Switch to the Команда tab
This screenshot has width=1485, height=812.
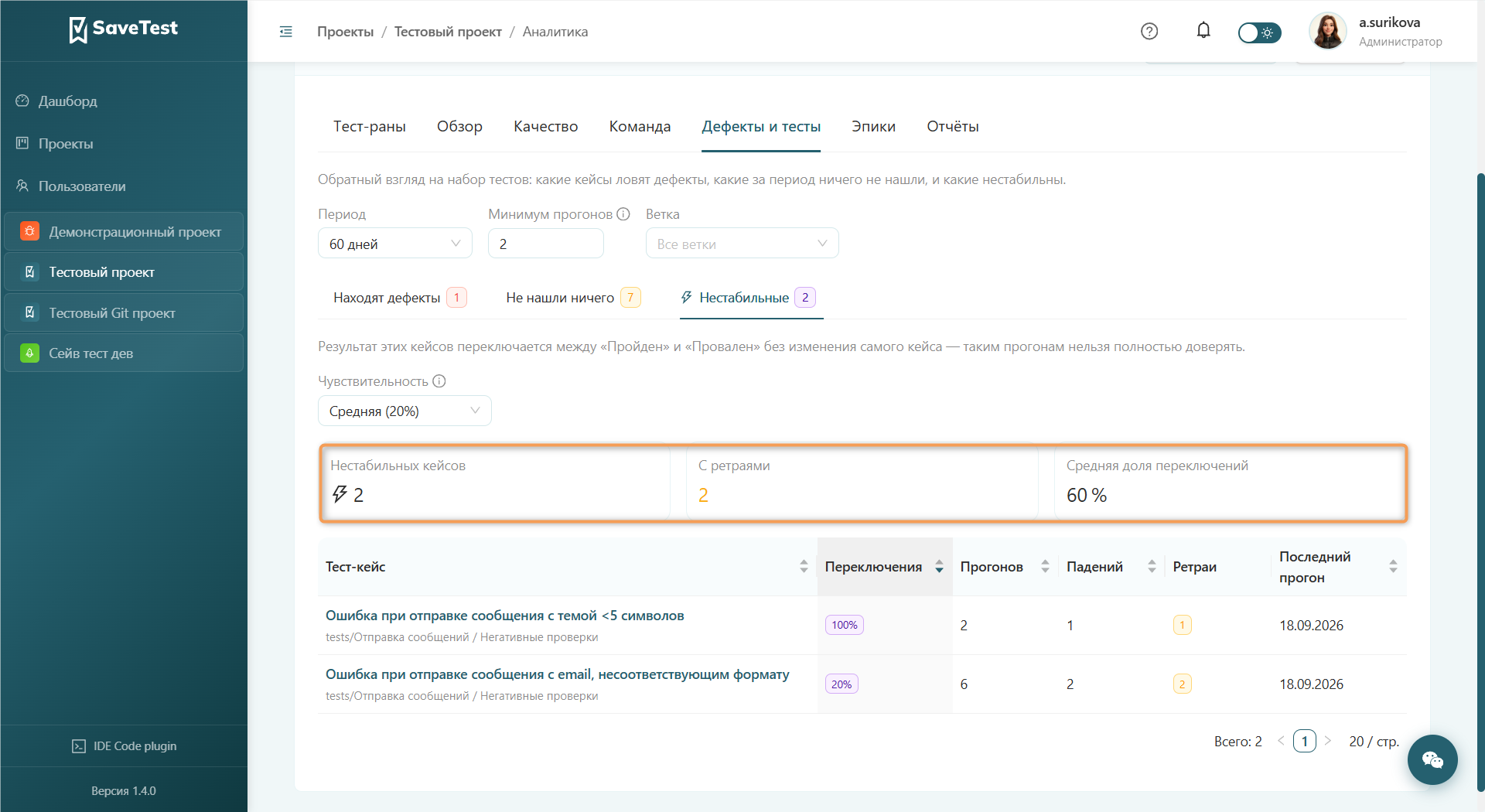coord(640,127)
